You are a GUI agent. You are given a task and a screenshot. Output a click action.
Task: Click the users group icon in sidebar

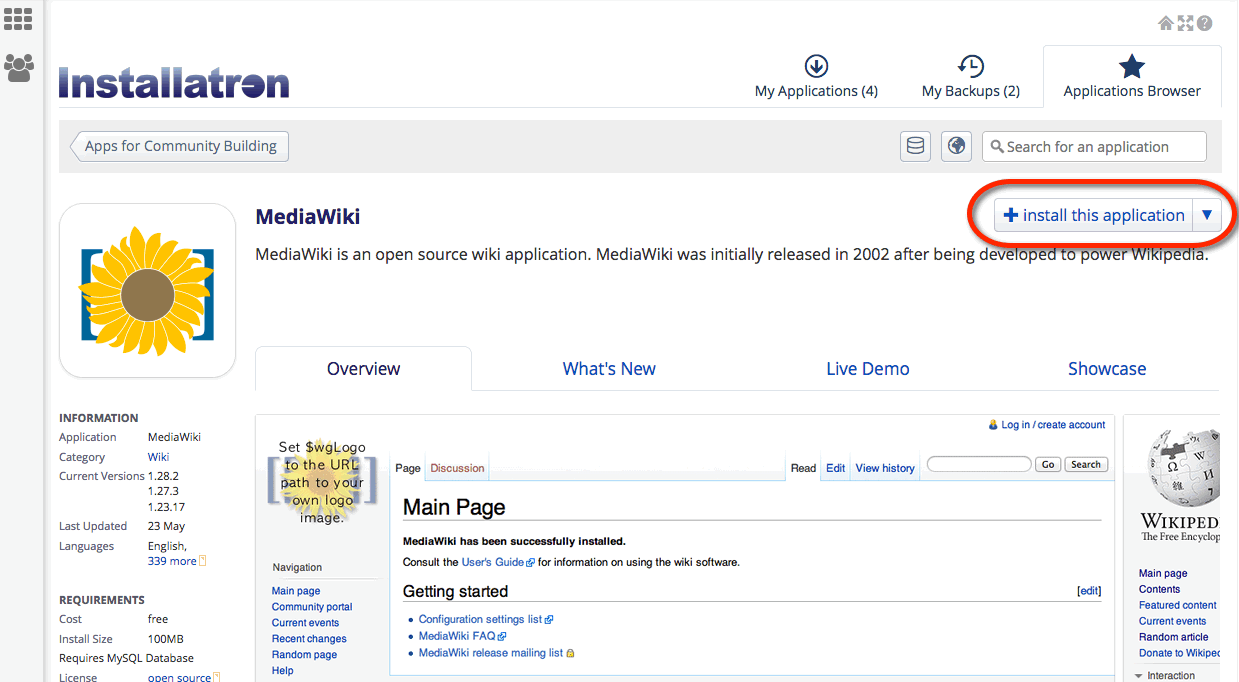click(x=18, y=67)
